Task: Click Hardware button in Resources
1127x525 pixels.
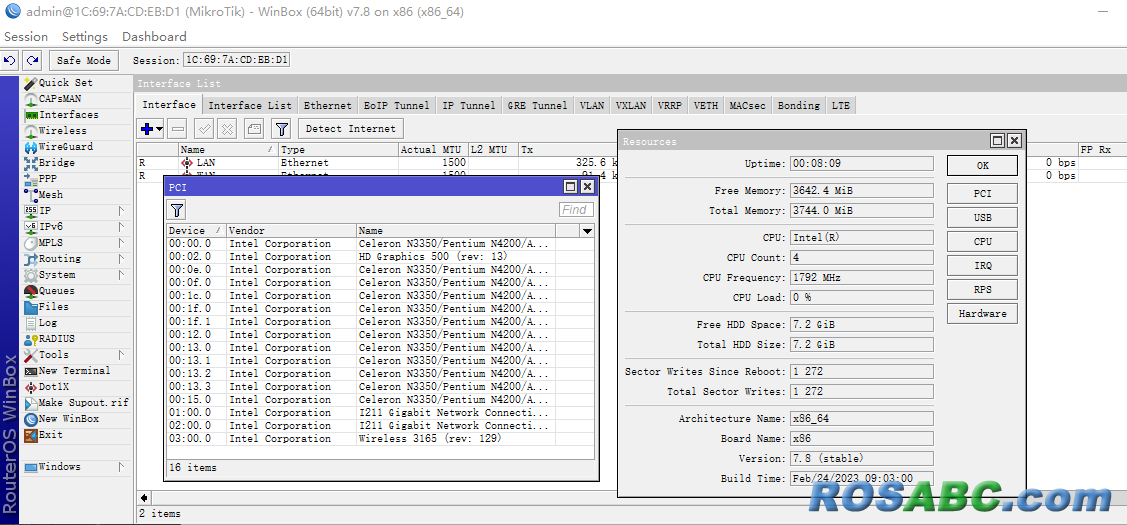Action: click(983, 314)
